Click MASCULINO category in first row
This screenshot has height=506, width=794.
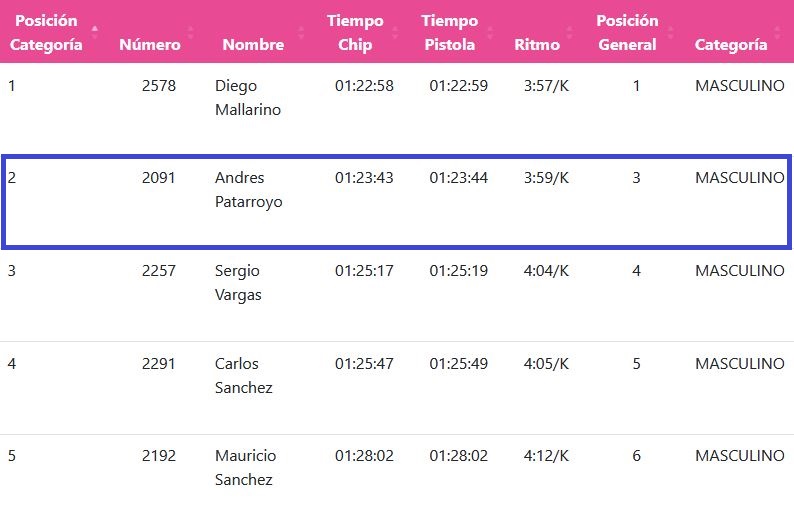click(739, 86)
